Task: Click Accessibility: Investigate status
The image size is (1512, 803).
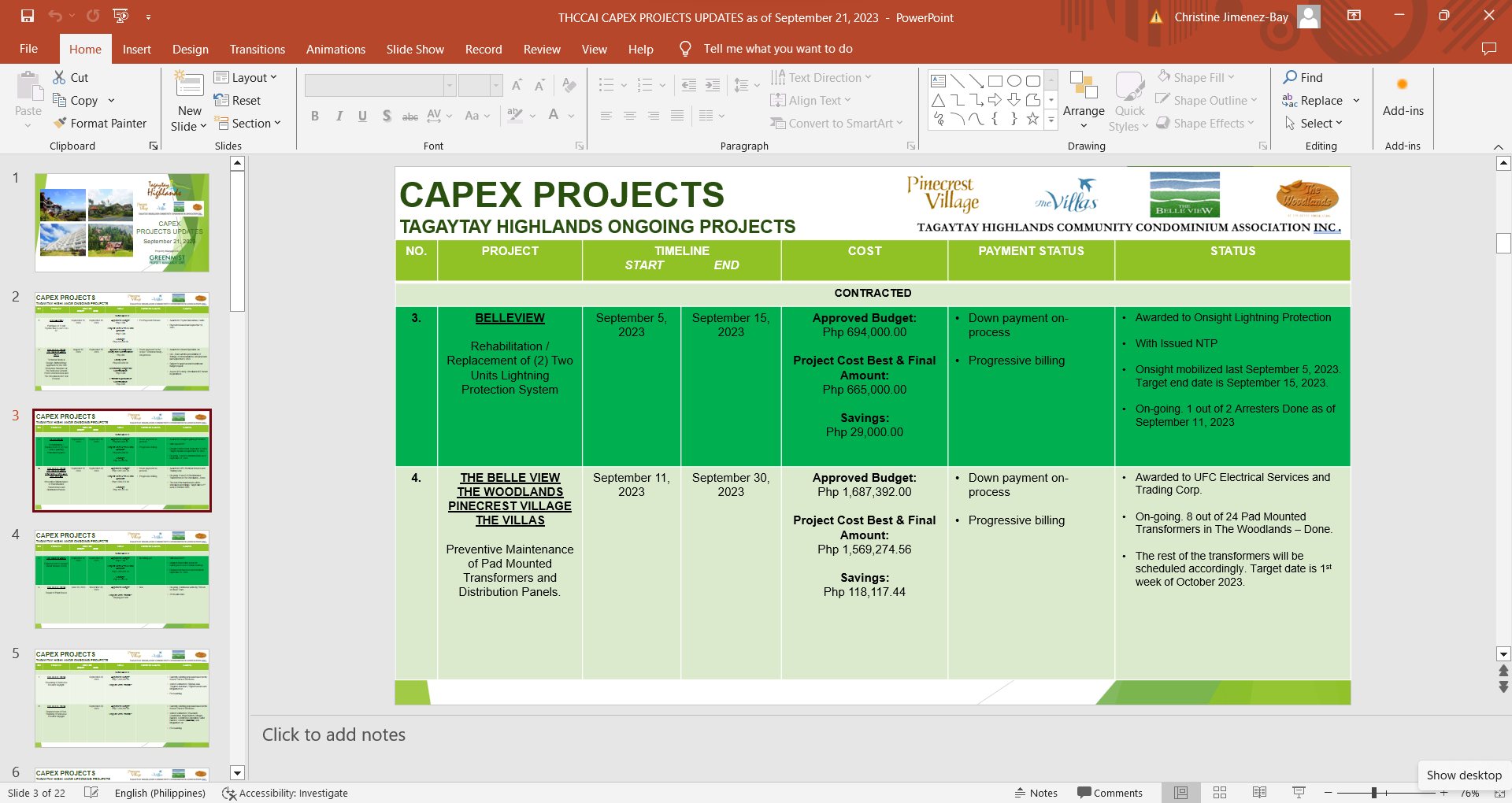Action: tap(285, 793)
